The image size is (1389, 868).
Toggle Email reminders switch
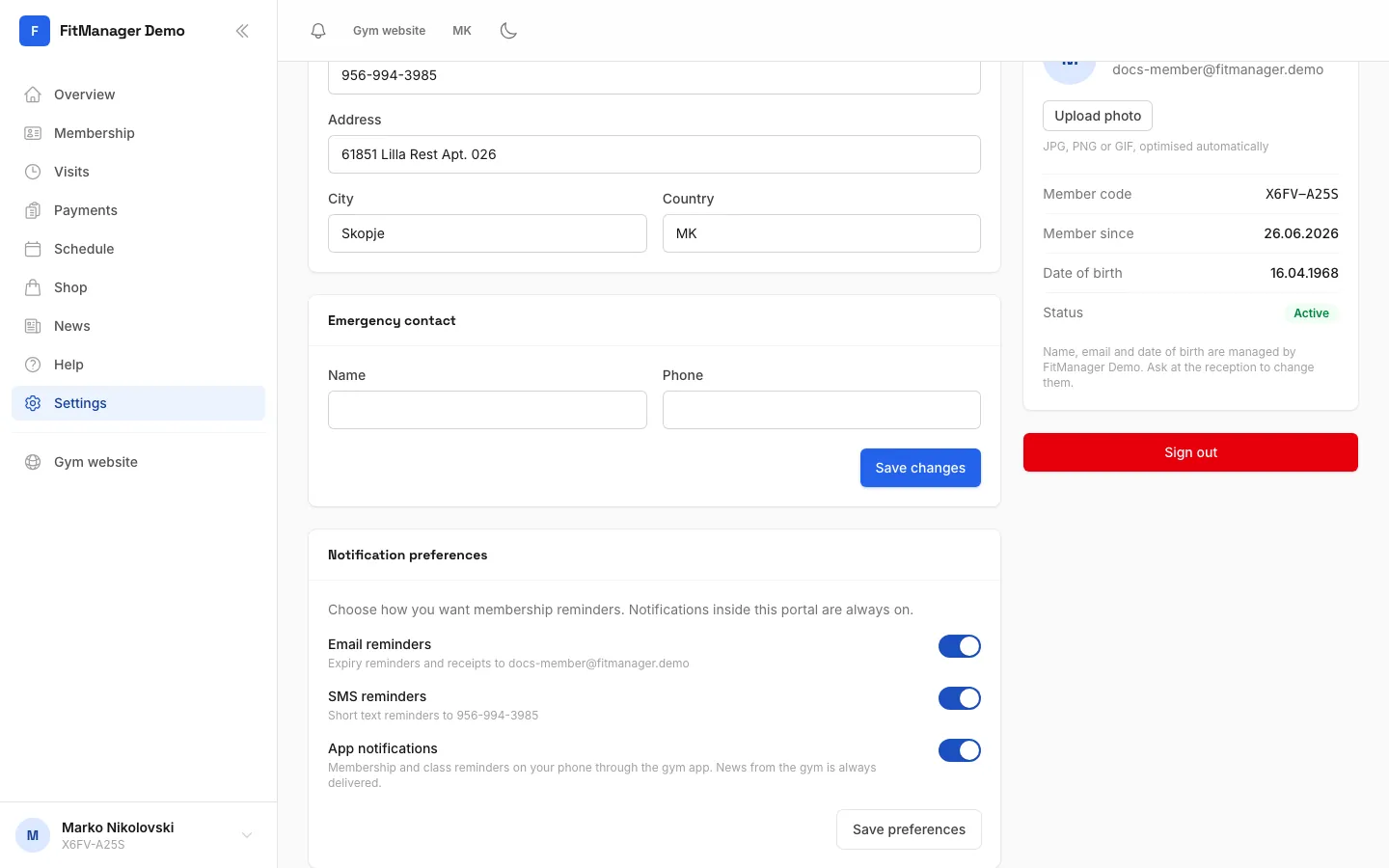click(x=960, y=646)
